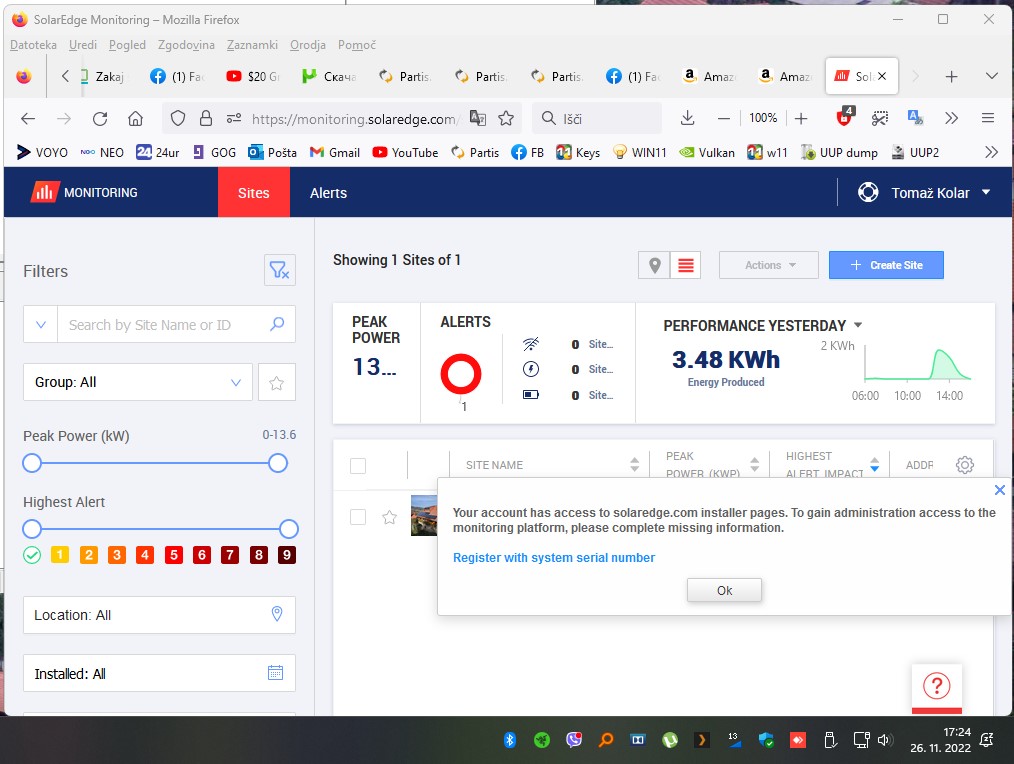
Task: Open the help question mark widget
Action: 936,686
